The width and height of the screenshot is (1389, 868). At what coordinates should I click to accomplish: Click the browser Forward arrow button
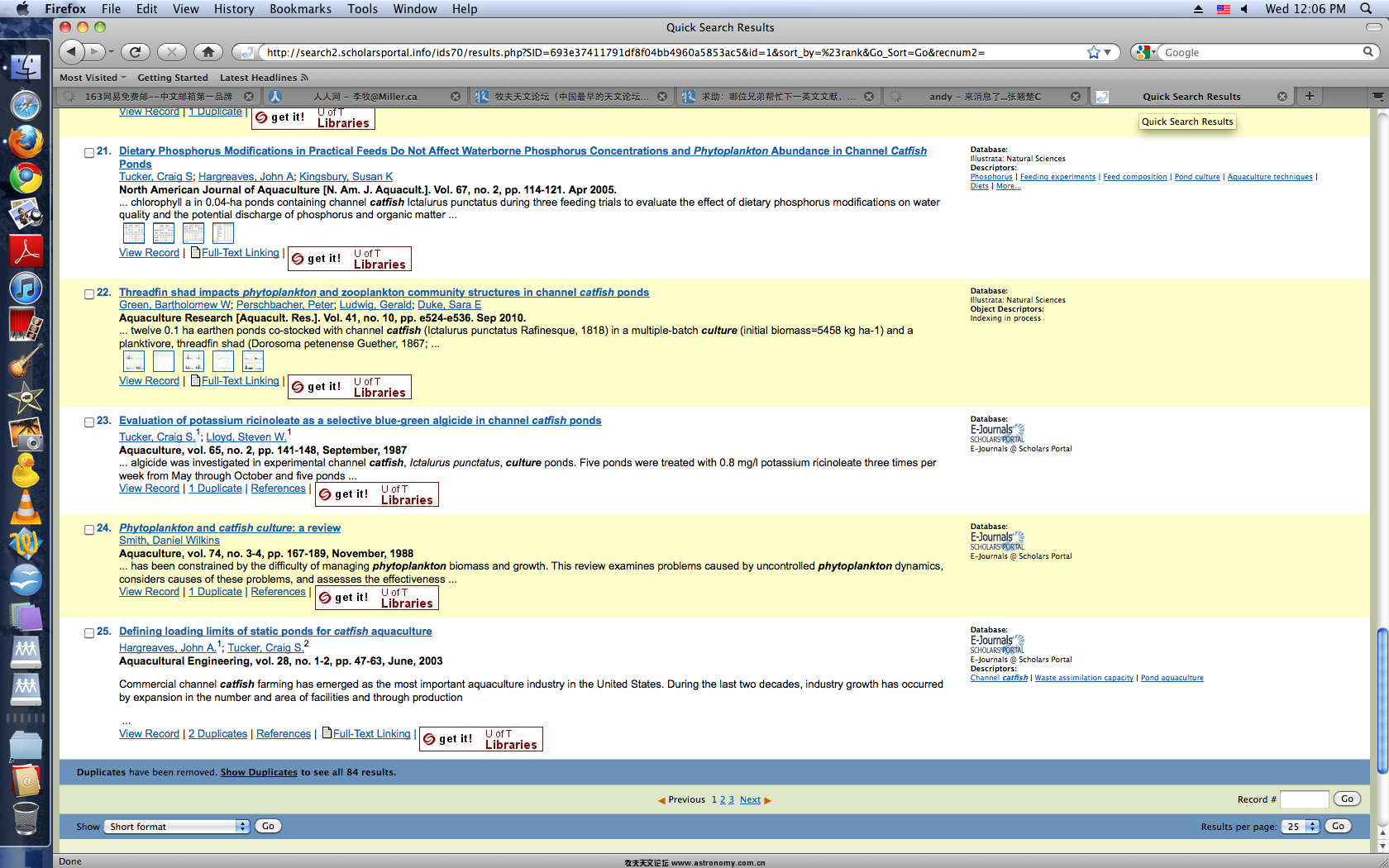(94, 52)
